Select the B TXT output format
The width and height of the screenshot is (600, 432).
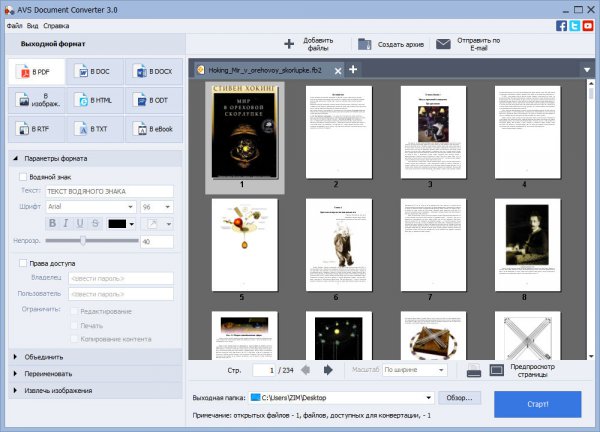(x=95, y=129)
